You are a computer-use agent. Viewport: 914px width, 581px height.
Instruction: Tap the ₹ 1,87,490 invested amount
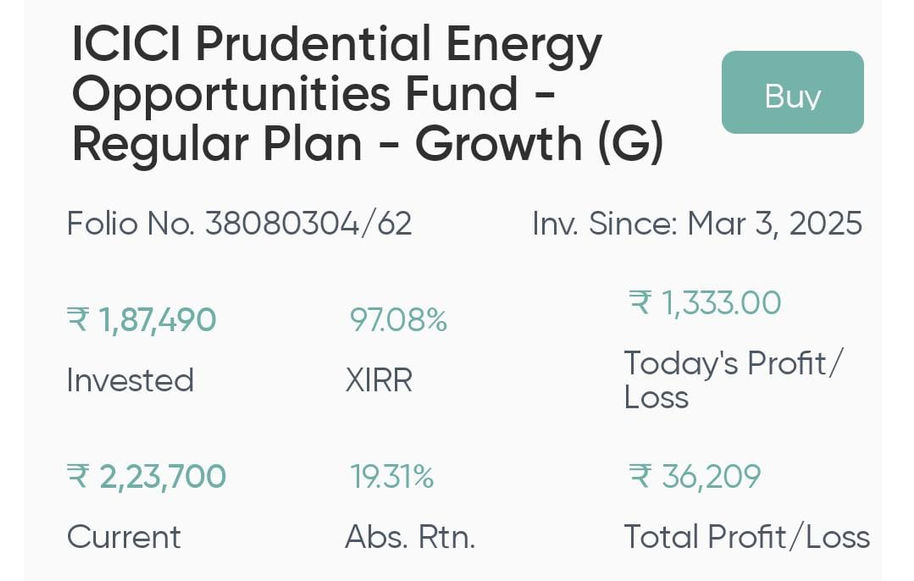(142, 320)
